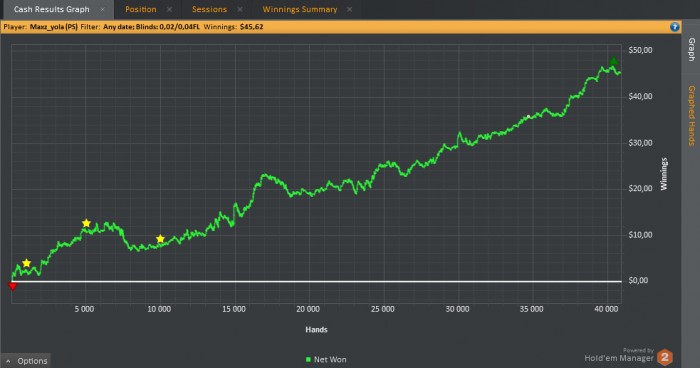Click the 40 000 hands axis label
This screenshot has width=700, height=368.
(x=606, y=309)
